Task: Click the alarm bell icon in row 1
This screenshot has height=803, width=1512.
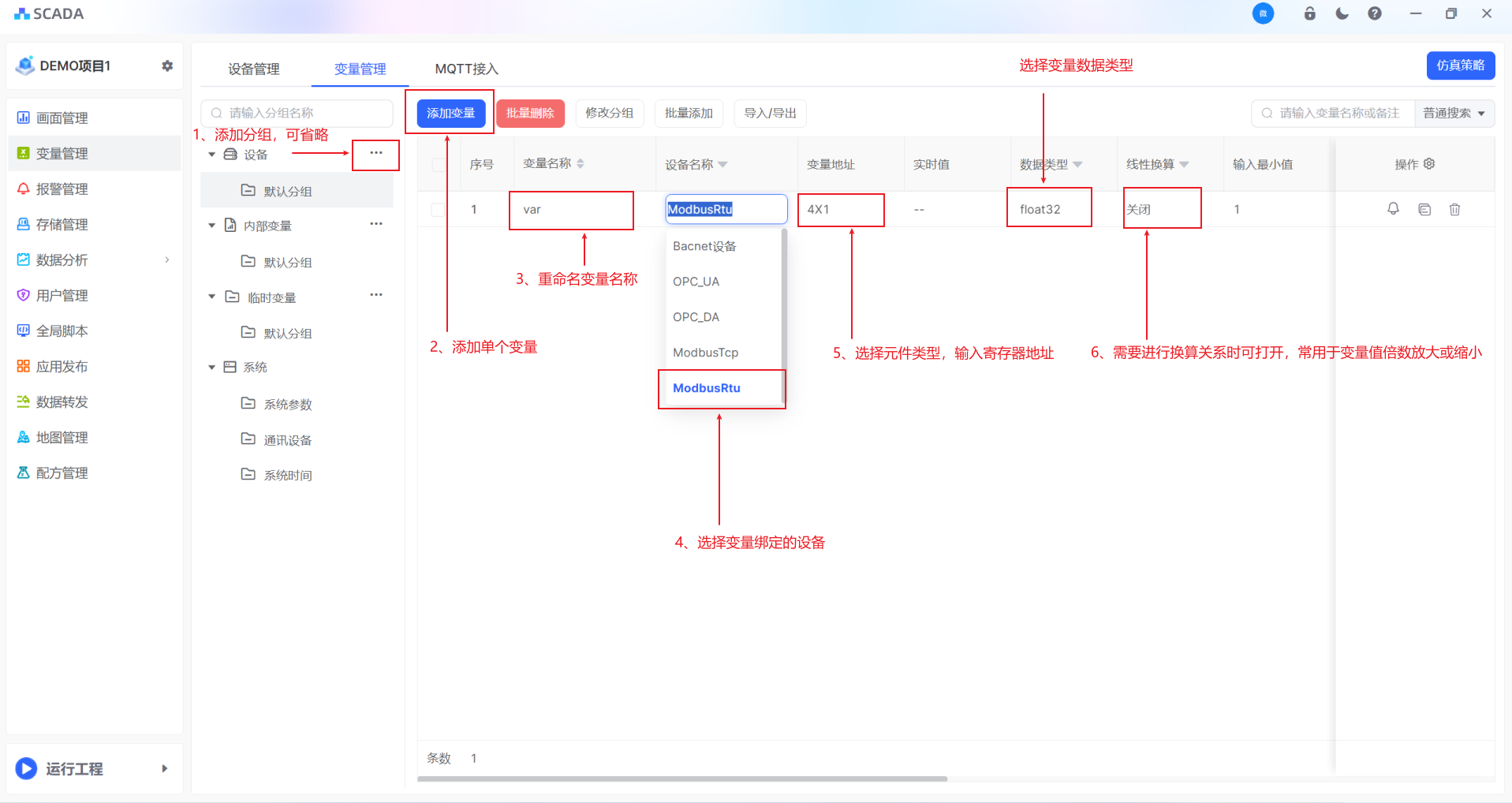Action: tap(1393, 209)
